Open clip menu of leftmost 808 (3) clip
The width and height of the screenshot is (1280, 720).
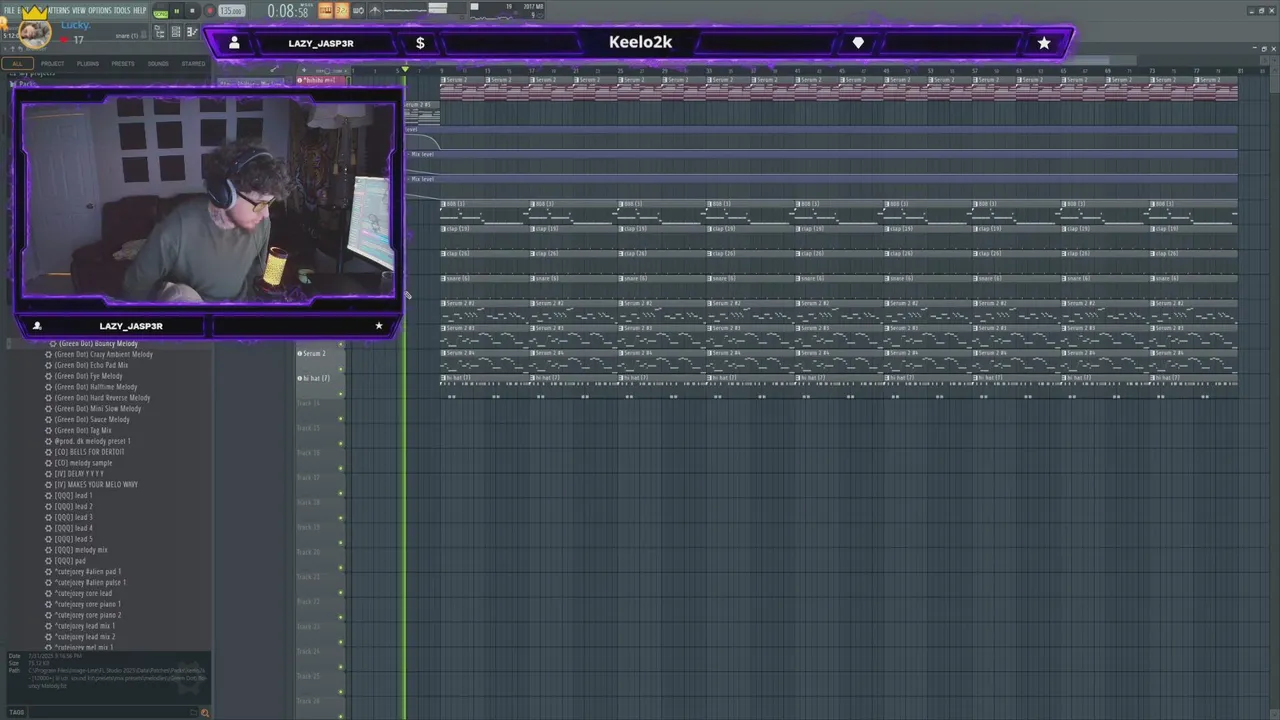[444, 204]
